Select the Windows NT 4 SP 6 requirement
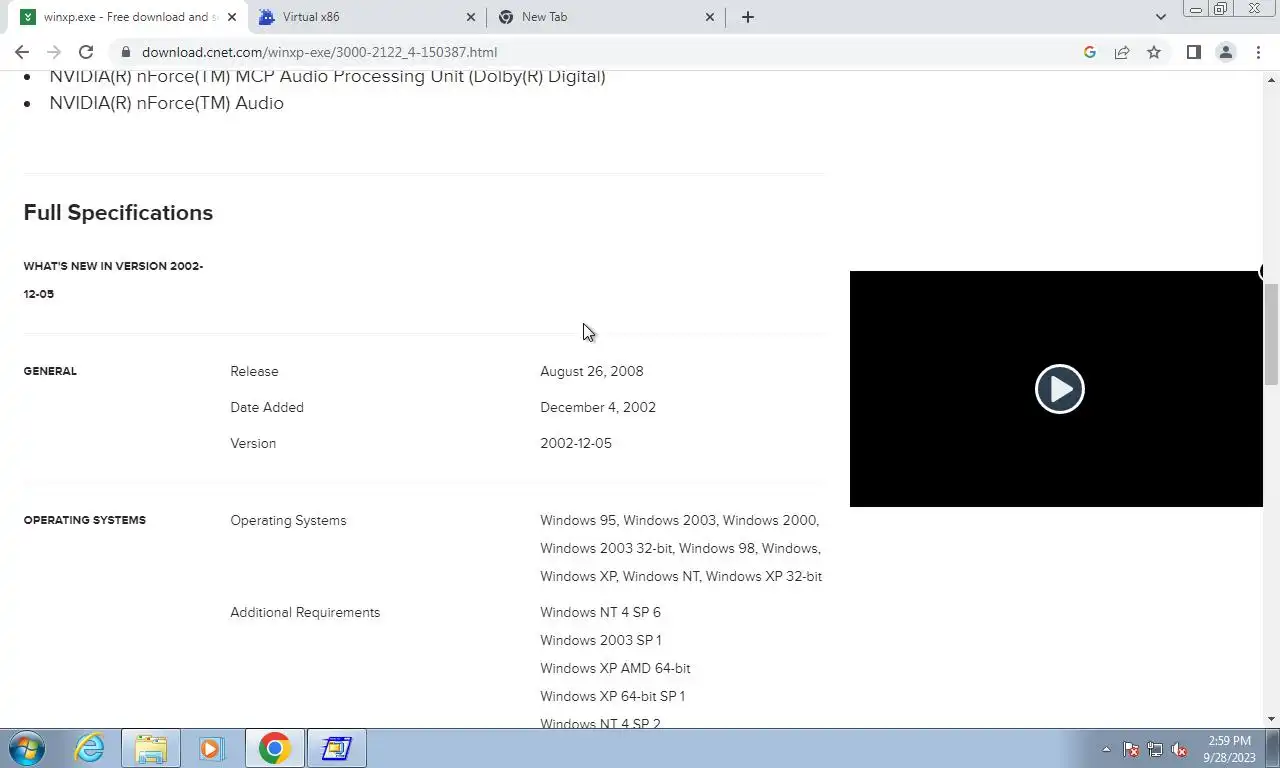1280x768 pixels. (x=600, y=612)
